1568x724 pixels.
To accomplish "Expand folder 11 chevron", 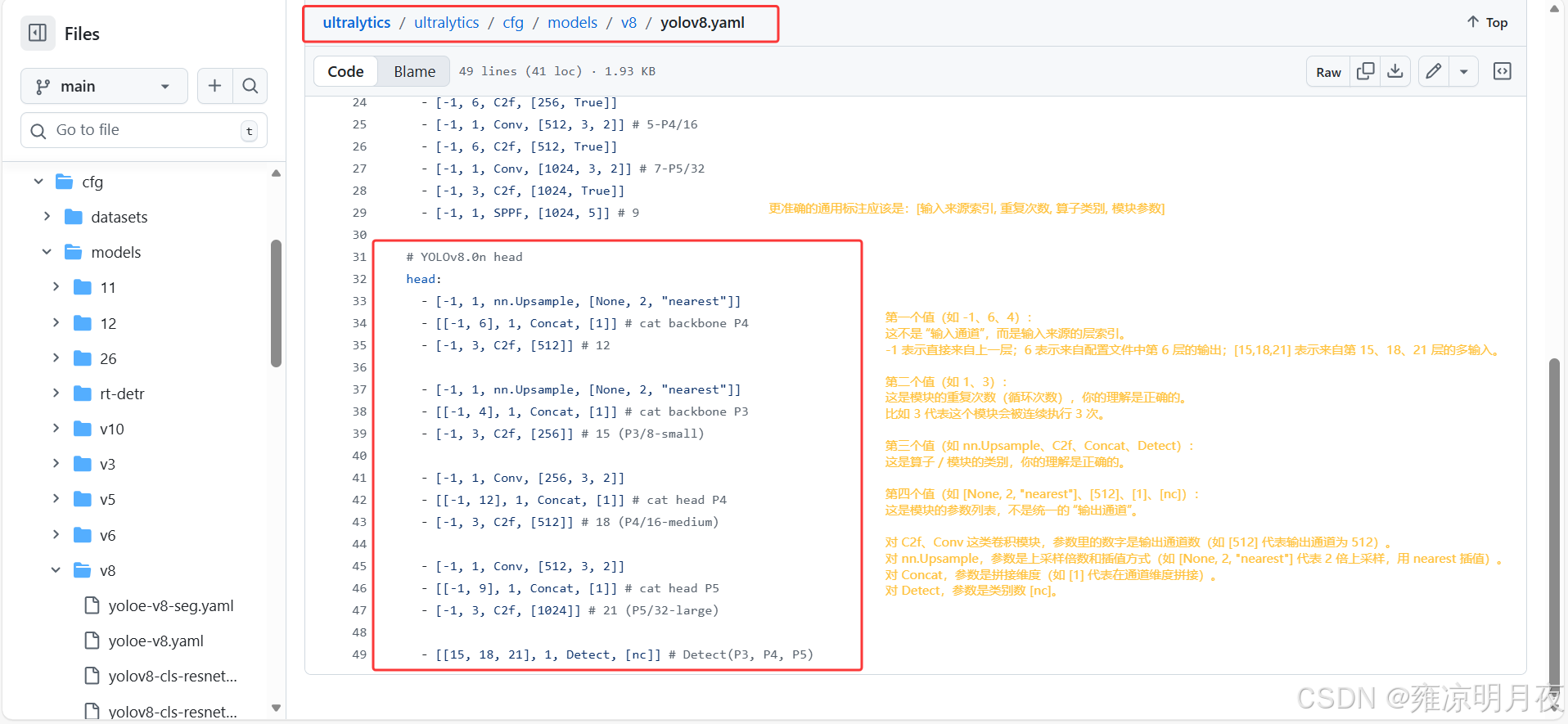I will point(56,287).
